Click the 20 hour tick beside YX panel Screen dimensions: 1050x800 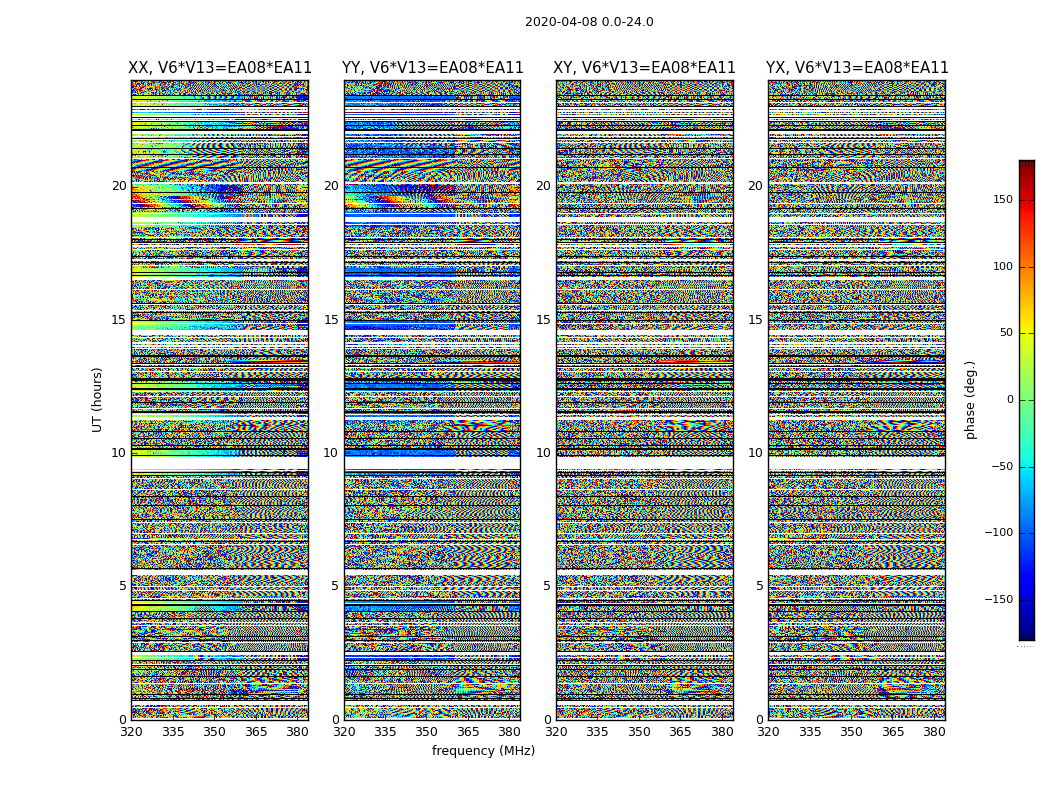pyautogui.click(x=755, y=185)
